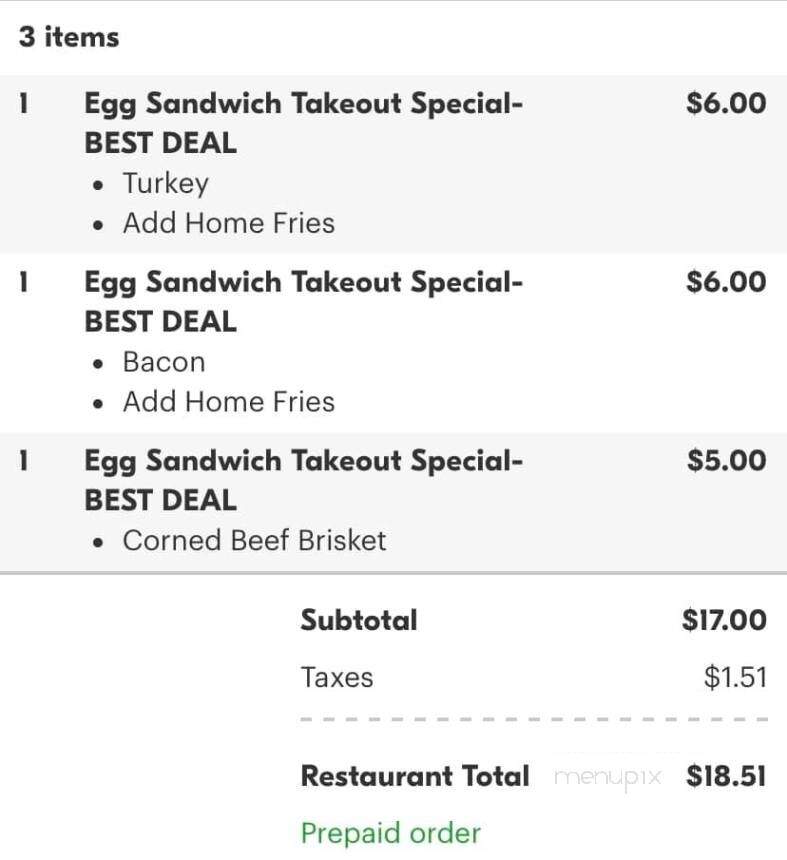Click the Turkey option text
Viewport: 787px width, 860px height.
click(166, 183)
